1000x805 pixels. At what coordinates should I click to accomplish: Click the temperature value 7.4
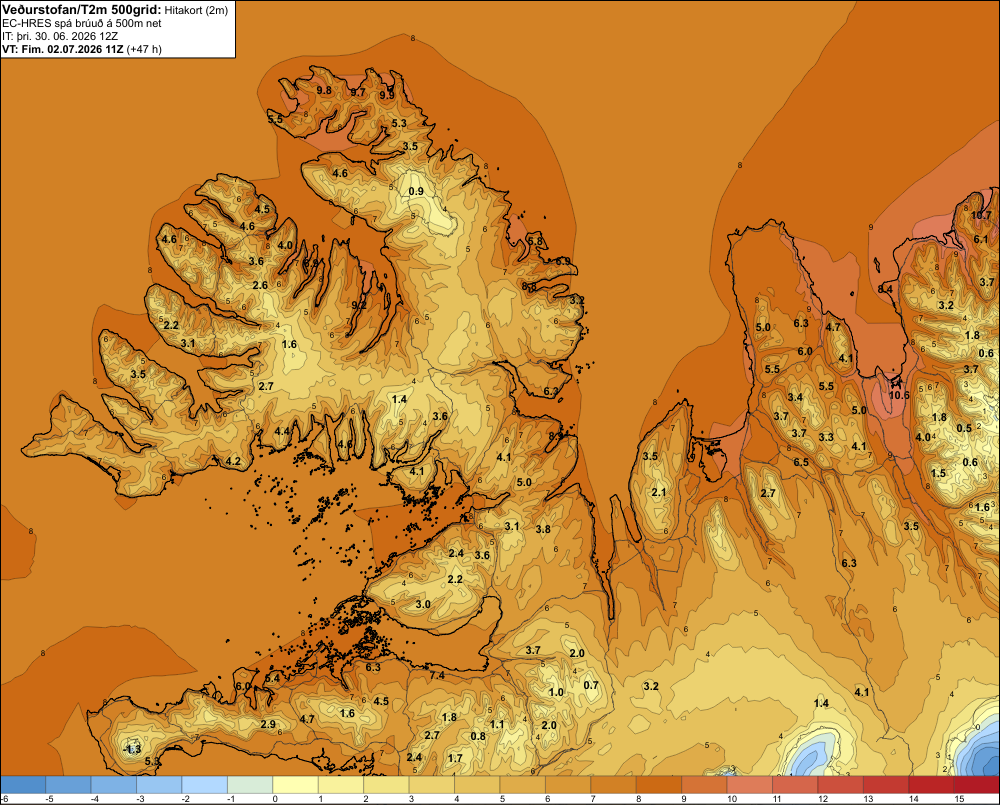(437, 675)
